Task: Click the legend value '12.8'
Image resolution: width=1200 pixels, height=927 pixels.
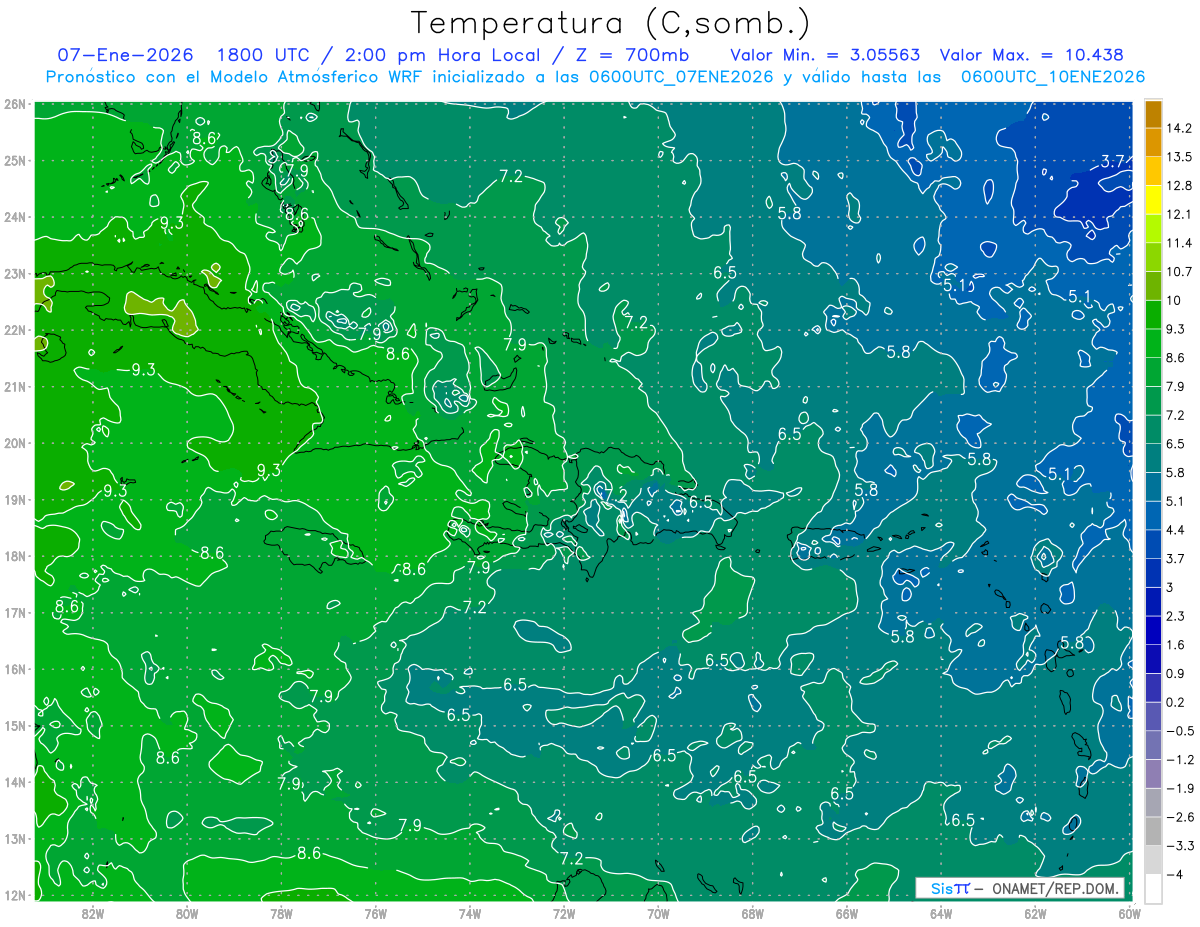Action: tap(1179, 185)
